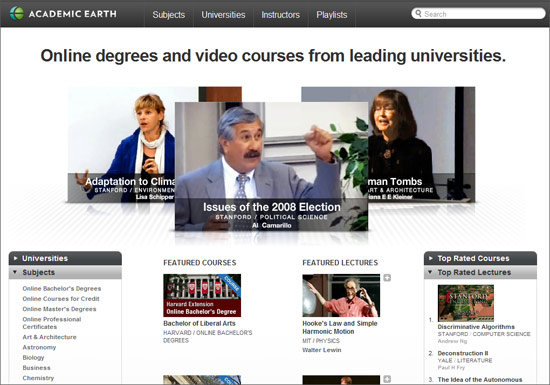Viewport: 550px width, 385px height.
Task: Open The Idea of the Autonomous lecture
Action: [x=479, y=380]
